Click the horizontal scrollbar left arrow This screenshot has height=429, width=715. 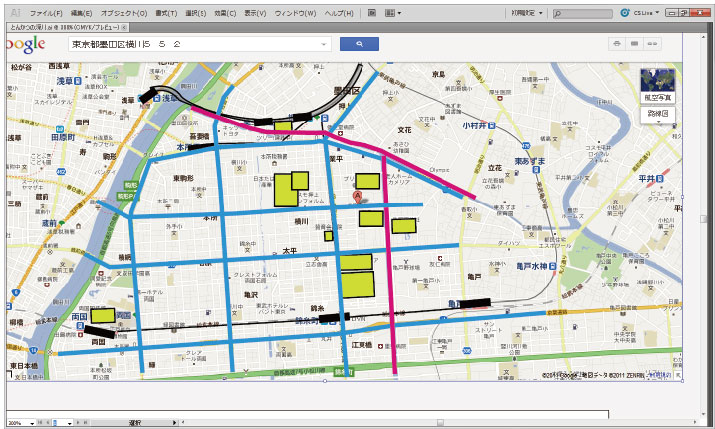click(183, 423)
